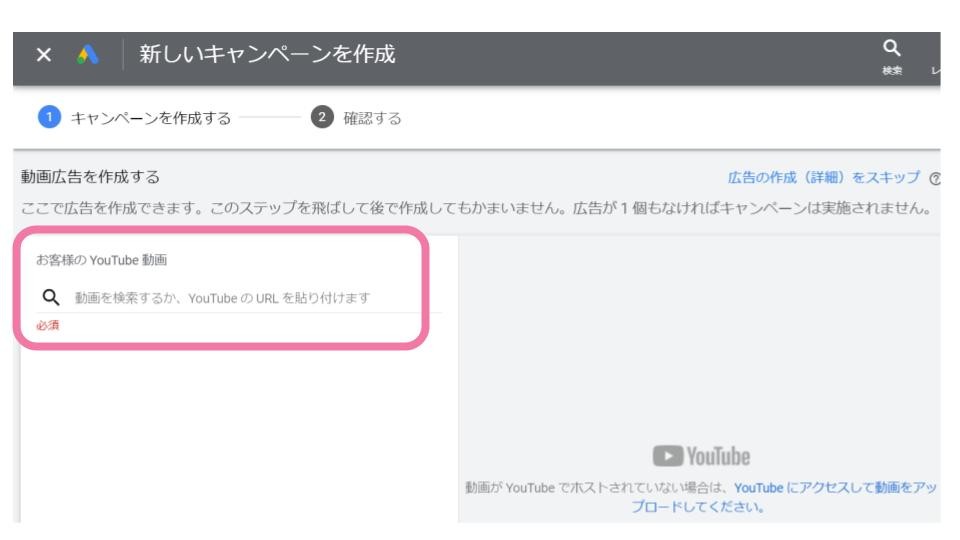Open the 検索 search icon in header

[891, 57]
